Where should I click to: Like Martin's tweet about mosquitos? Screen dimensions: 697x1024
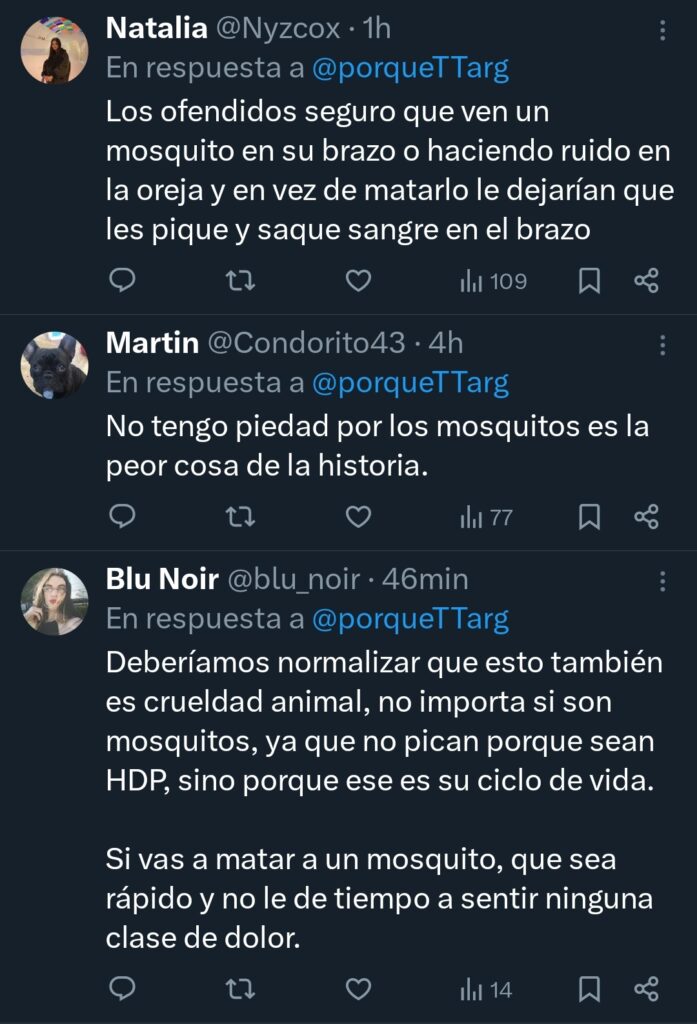[x=358, y=516]
